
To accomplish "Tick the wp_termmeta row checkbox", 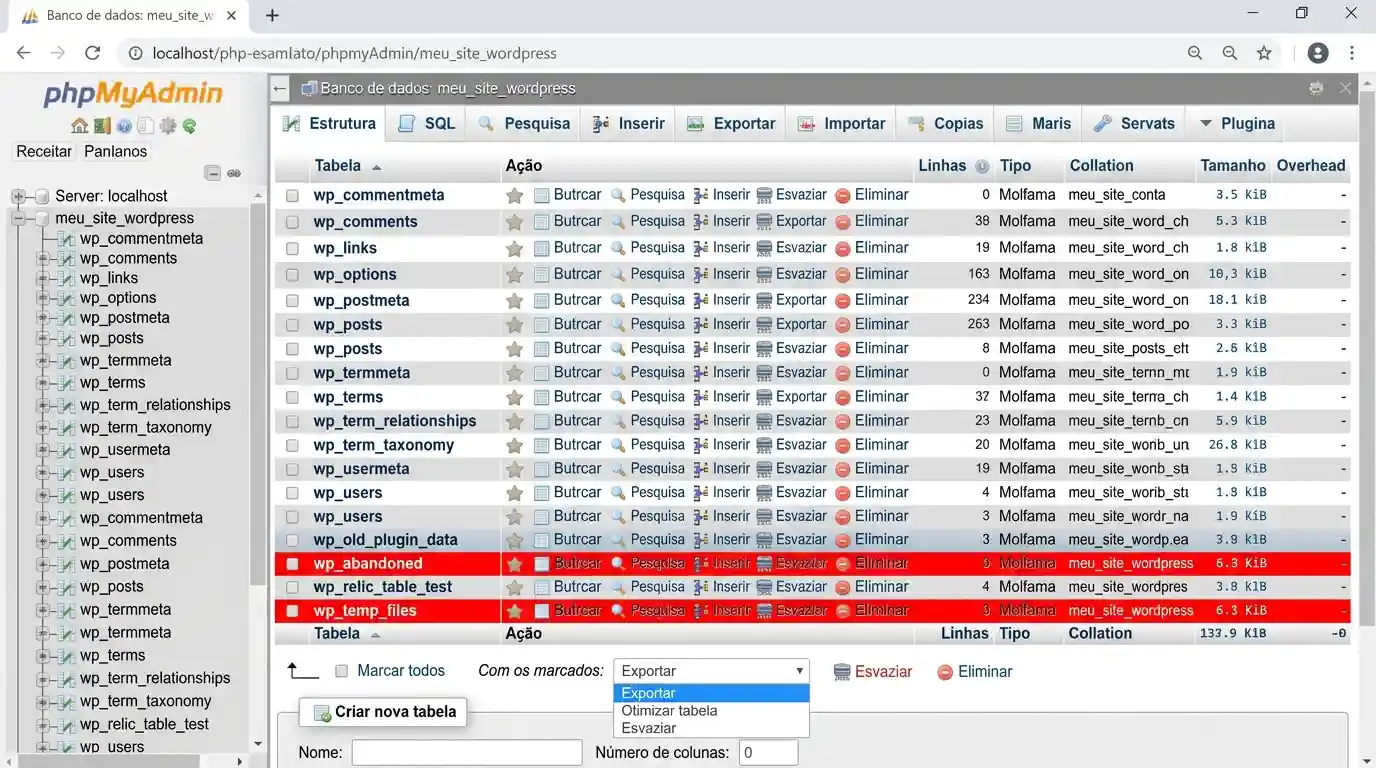I will (292, 373).
